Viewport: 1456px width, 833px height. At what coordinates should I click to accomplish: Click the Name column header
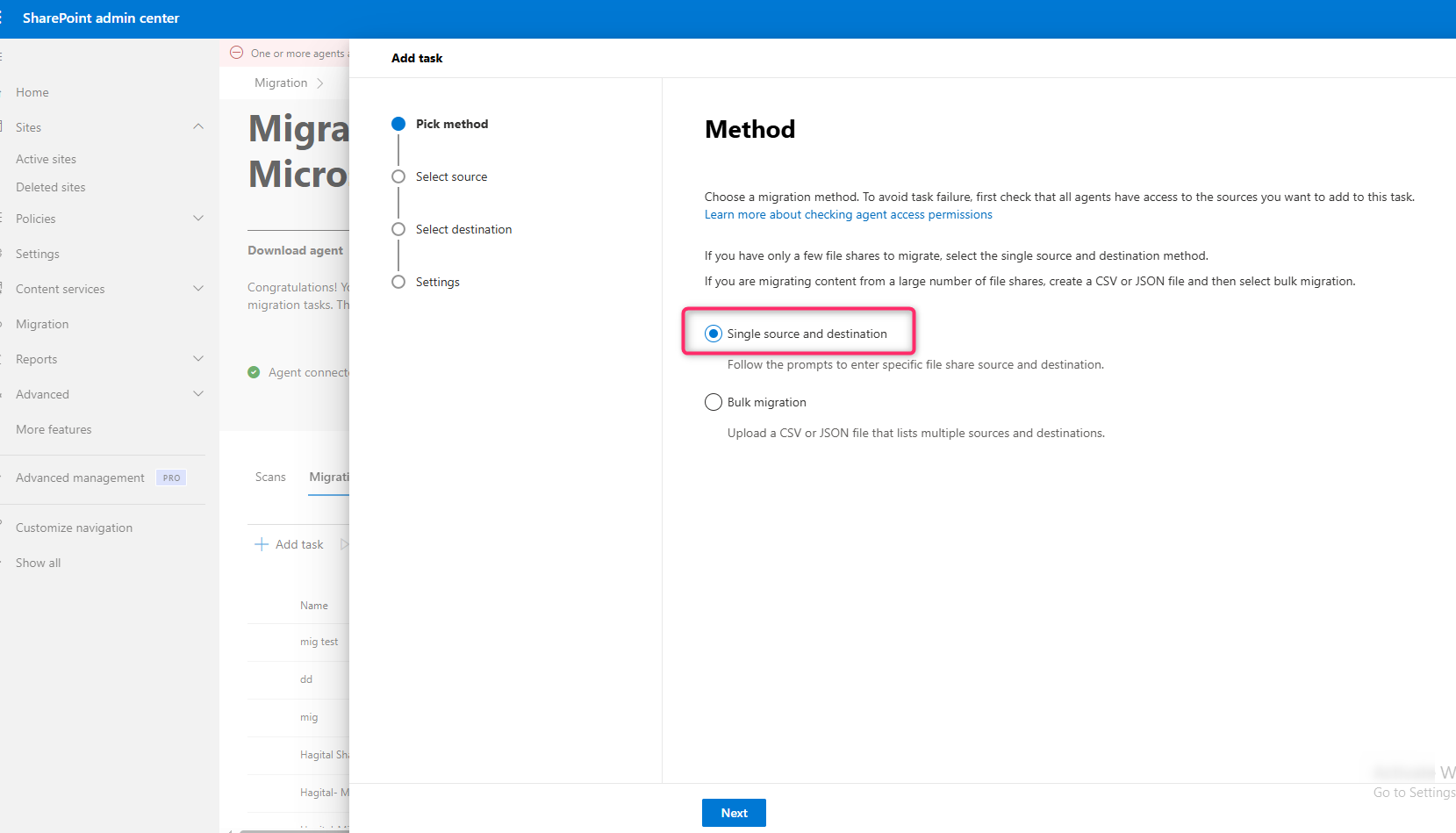314,606
